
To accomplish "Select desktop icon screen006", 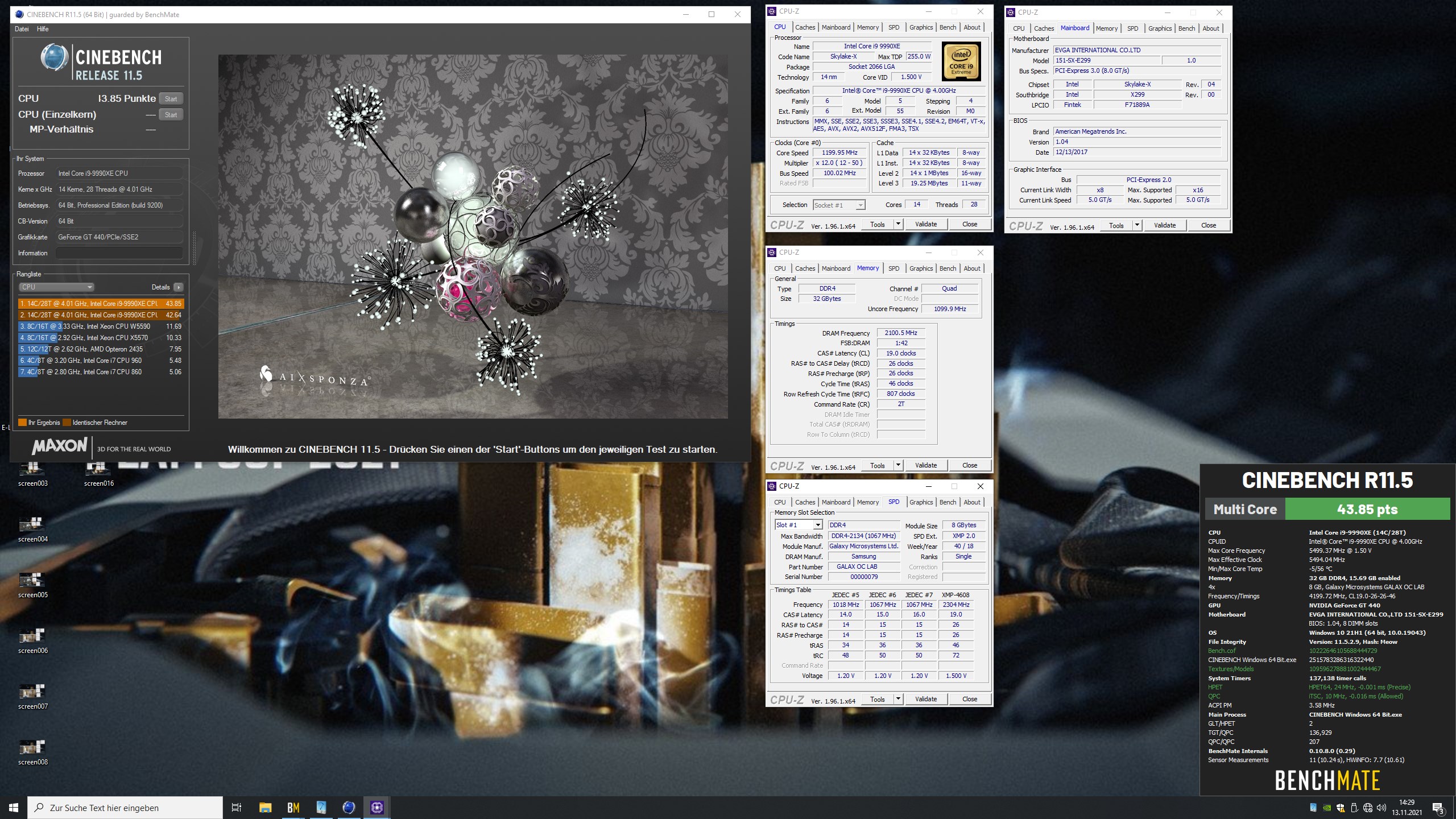I will [33, 640].
